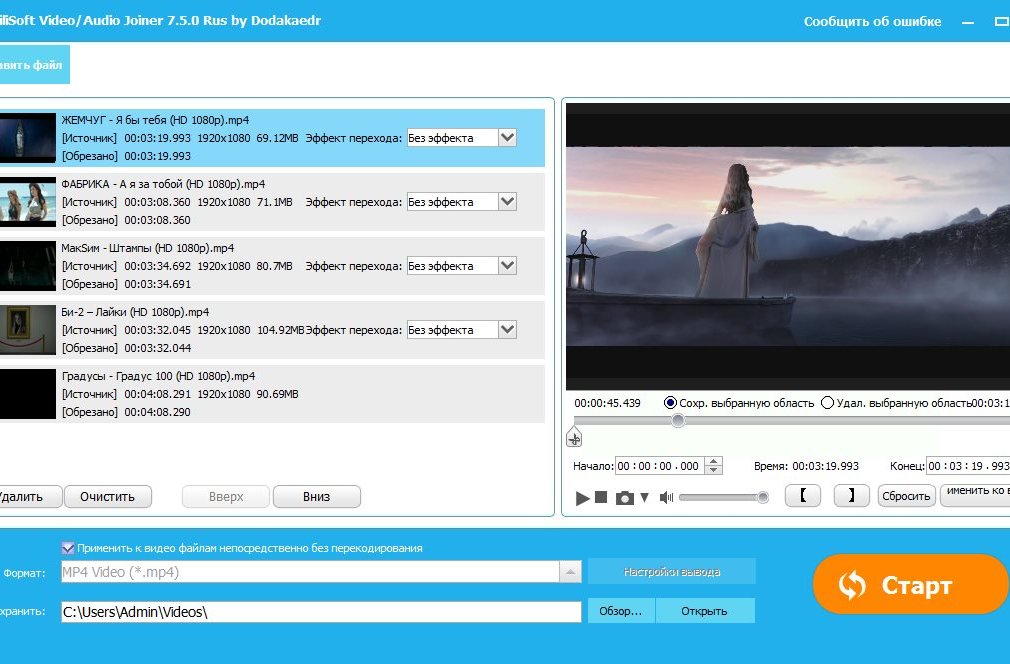Click the Начало start time field
Screen dimensions: 1010x664
click(660, 466)
